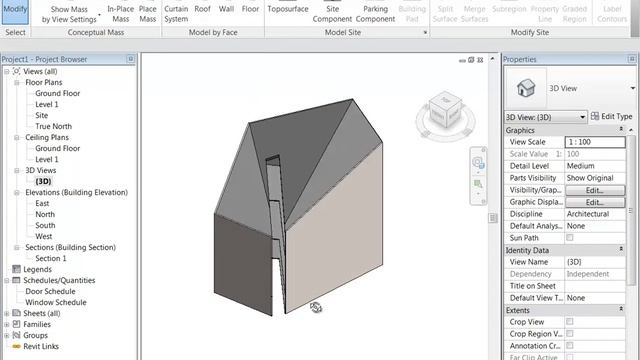Open the North elevation view
The image size is (640, 360).
click(45, 215)
